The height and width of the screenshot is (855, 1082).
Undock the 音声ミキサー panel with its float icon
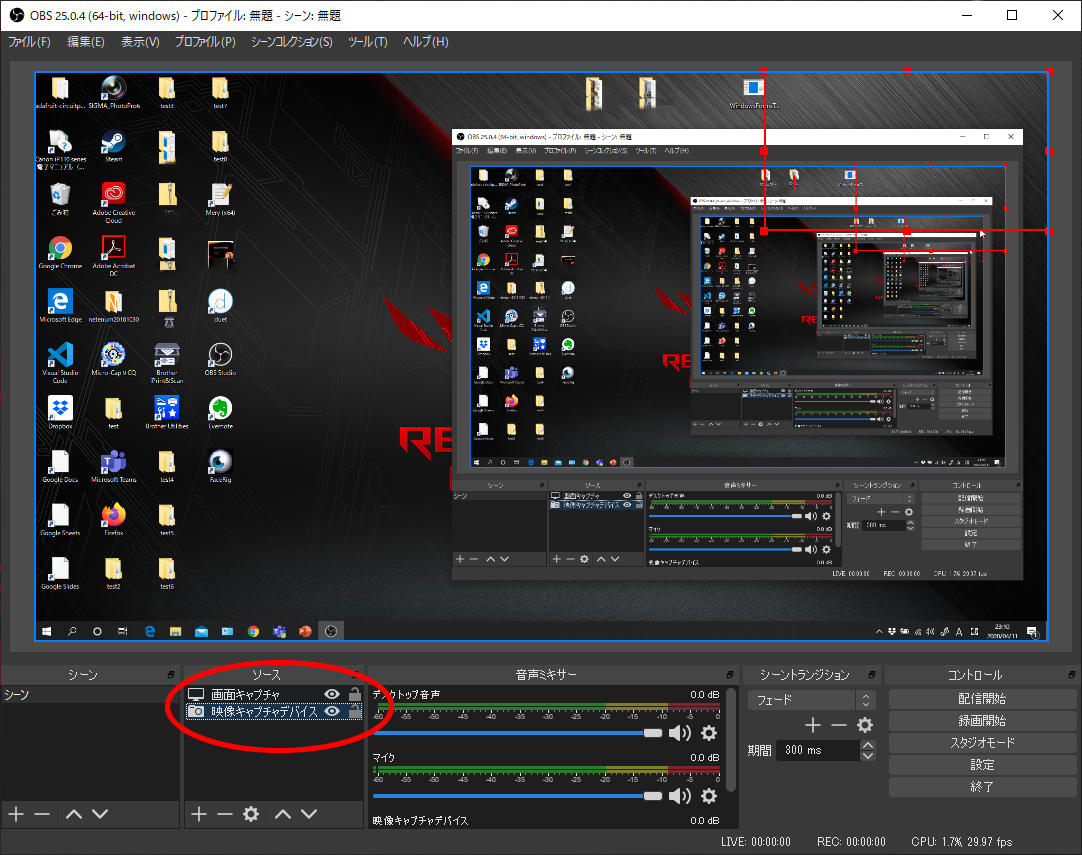point(729,674)
